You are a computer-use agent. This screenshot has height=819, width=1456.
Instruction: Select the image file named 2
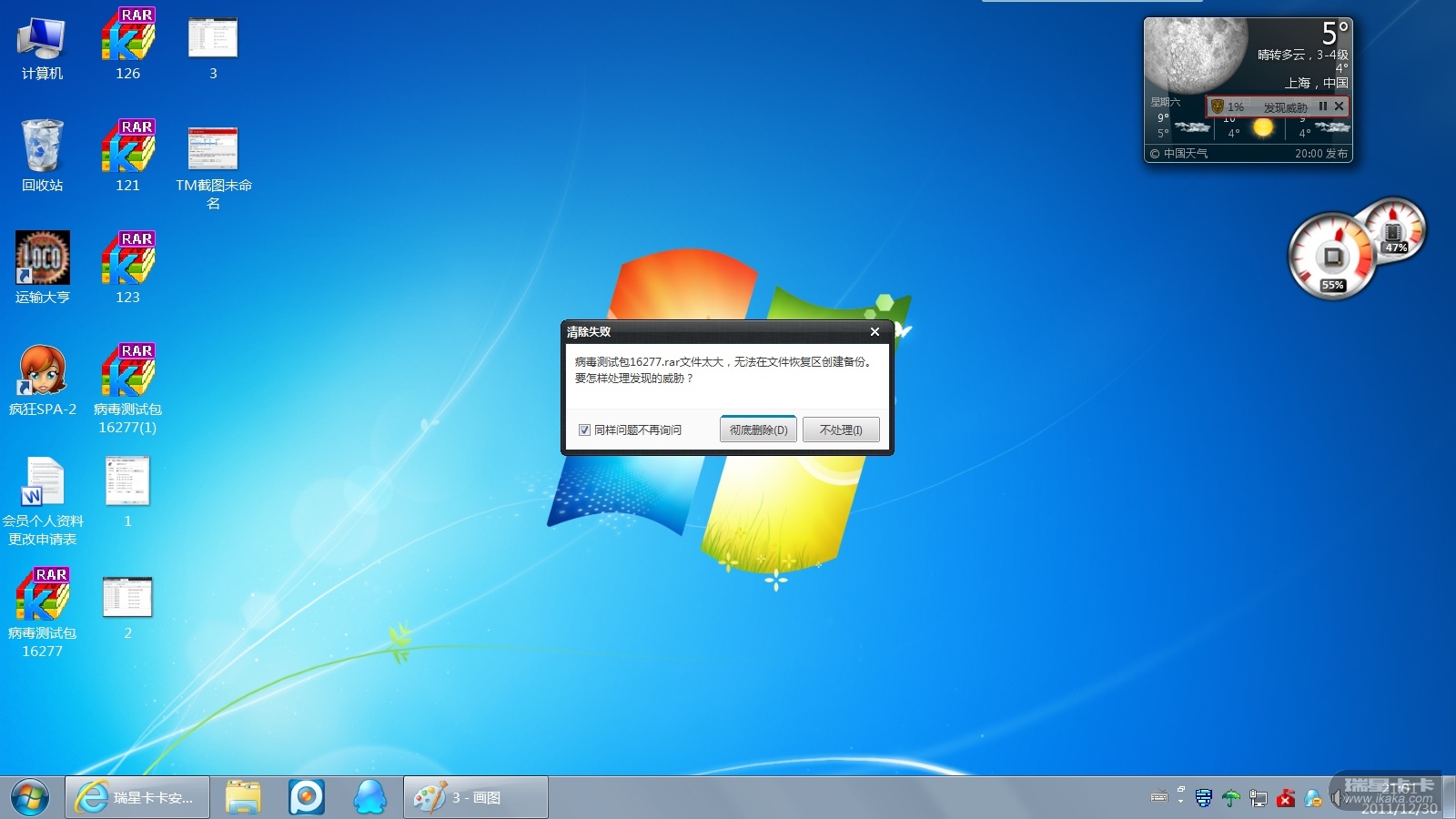tap(127, 607)
